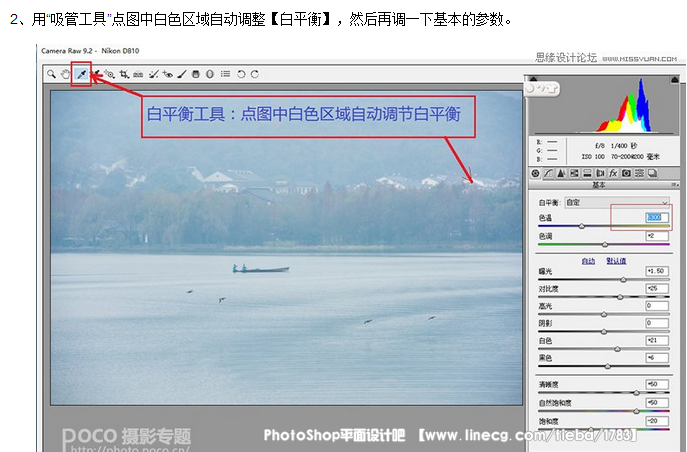Click the 自然饱和度 value field

[657, 403]
